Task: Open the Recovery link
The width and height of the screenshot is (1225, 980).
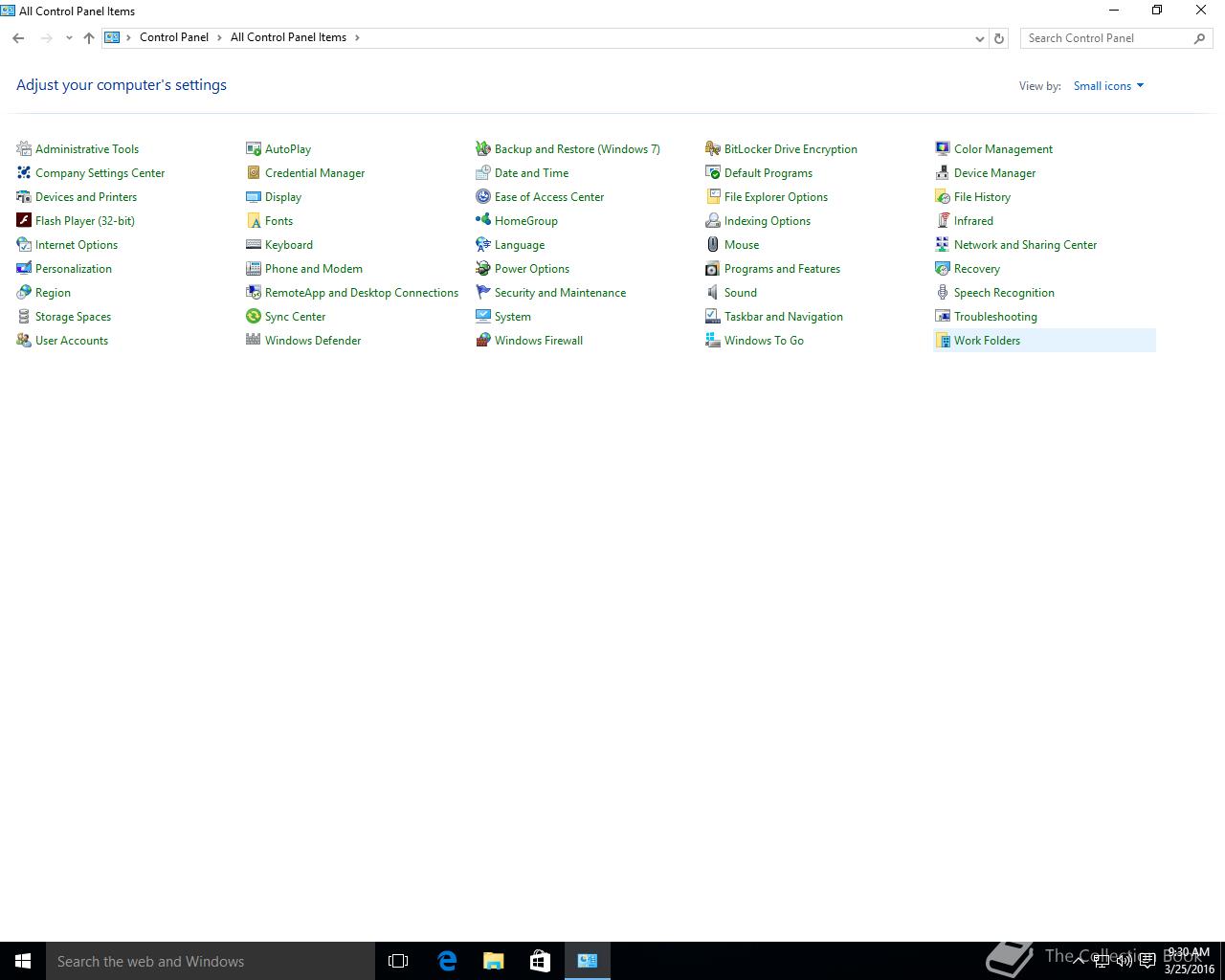Action: [977, 269]
